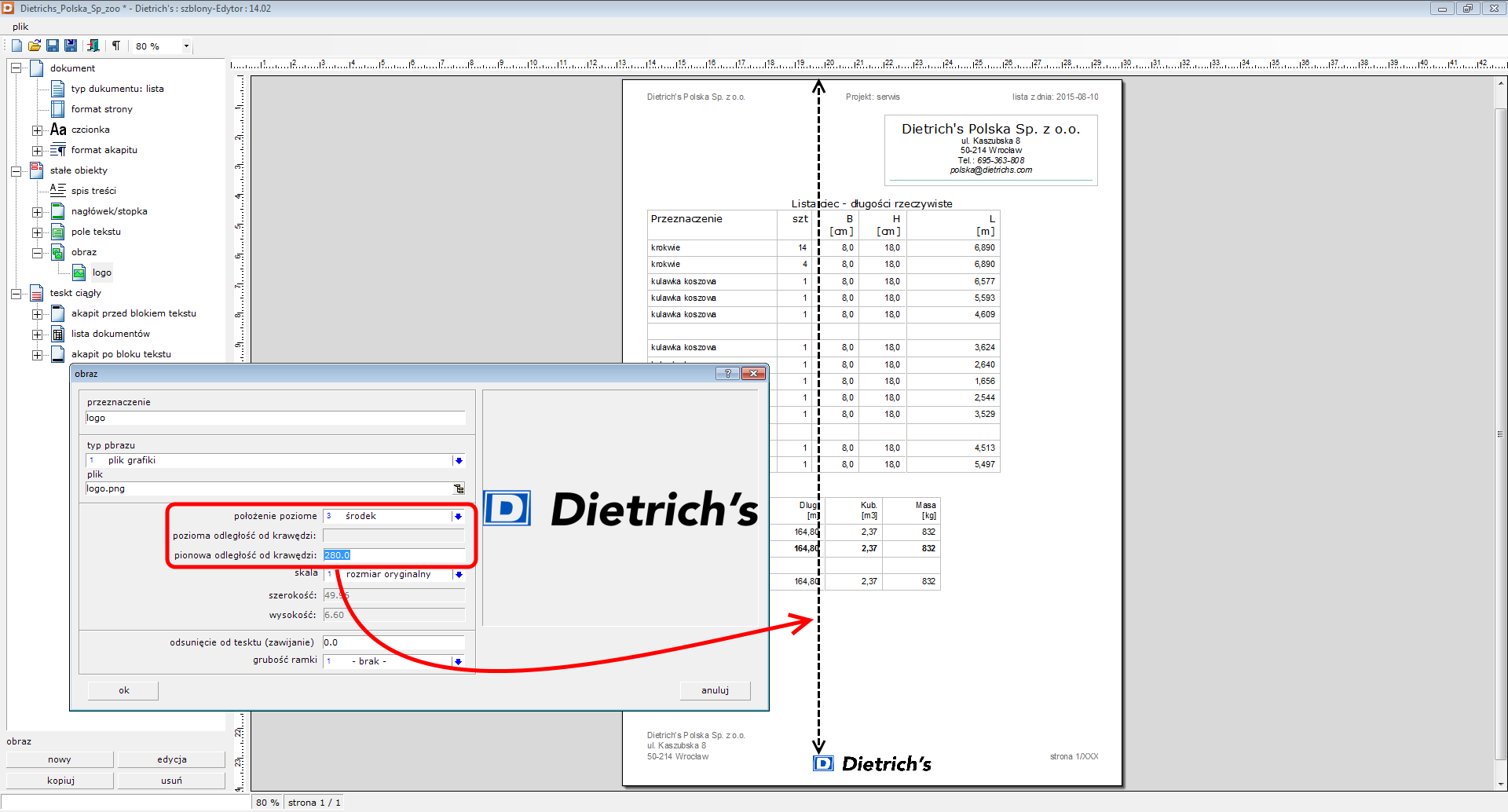Click the anuluj button
The width and height of the screenshot is (1508, 812).
715,690
